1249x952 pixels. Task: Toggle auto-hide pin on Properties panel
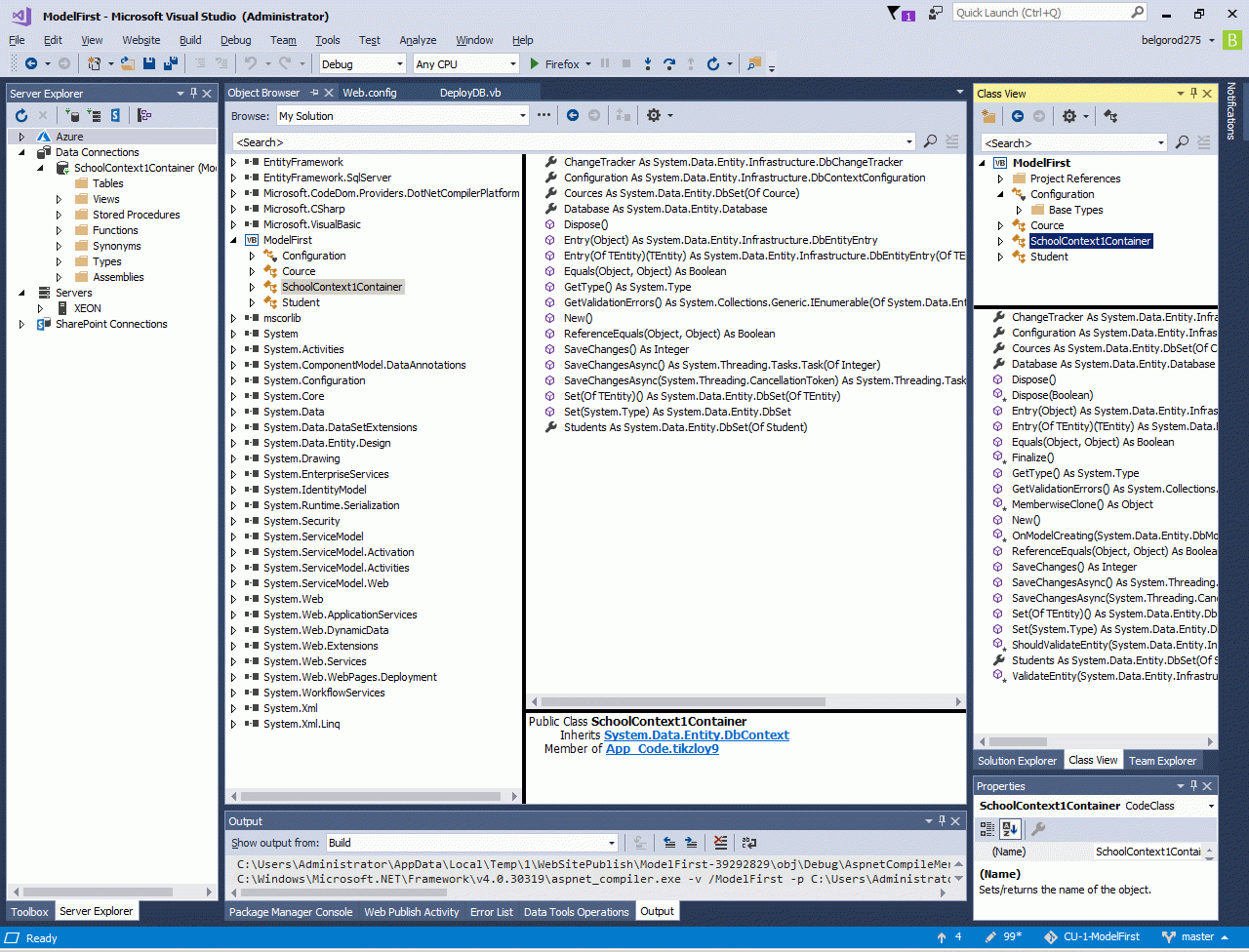[x=1193, y=785]
